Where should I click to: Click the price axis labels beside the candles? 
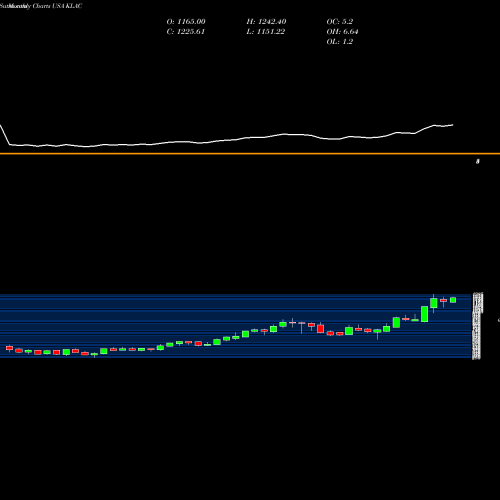[477, 326]
